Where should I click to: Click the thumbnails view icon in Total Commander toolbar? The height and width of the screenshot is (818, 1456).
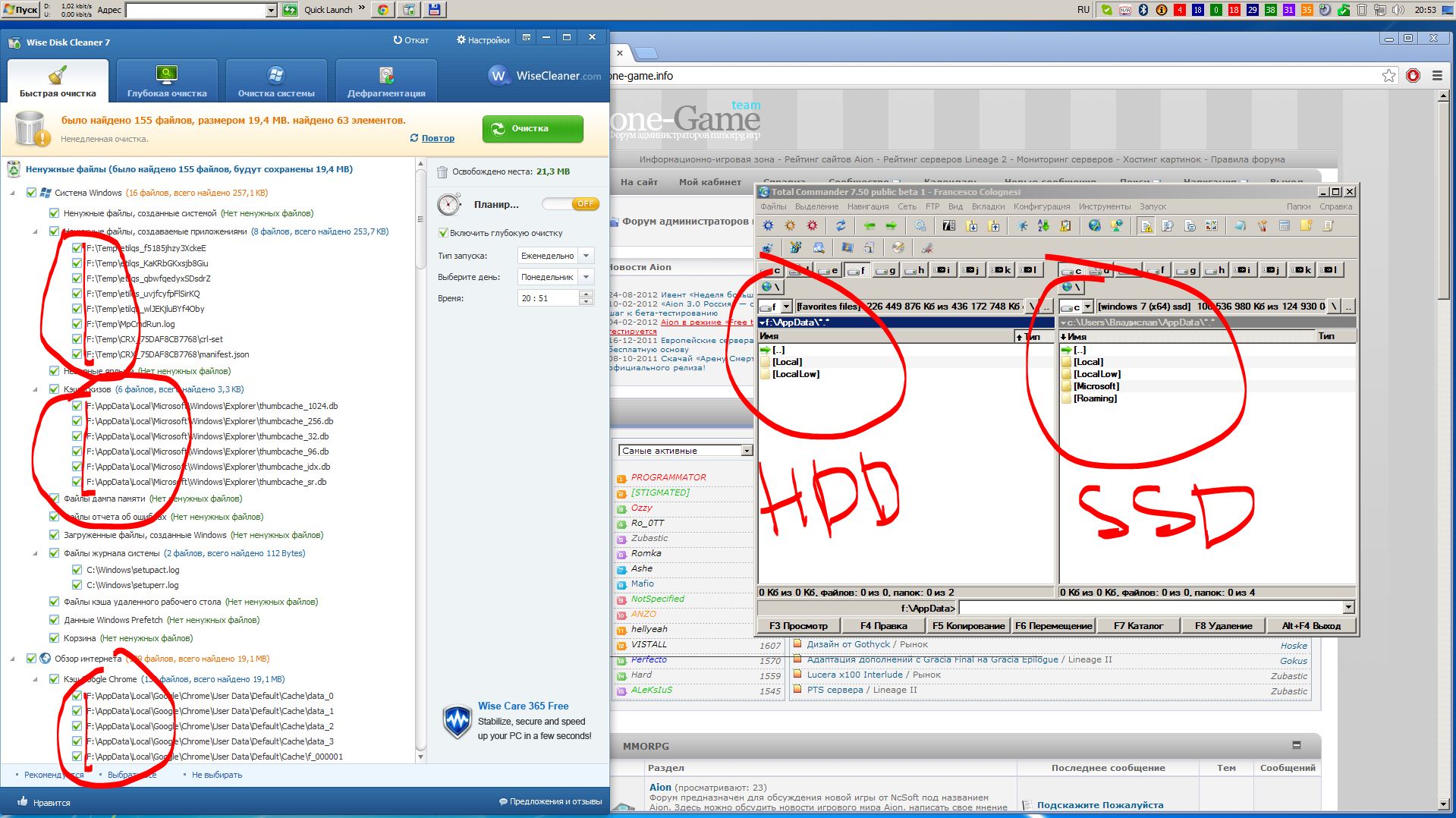tap(1212, 225)
